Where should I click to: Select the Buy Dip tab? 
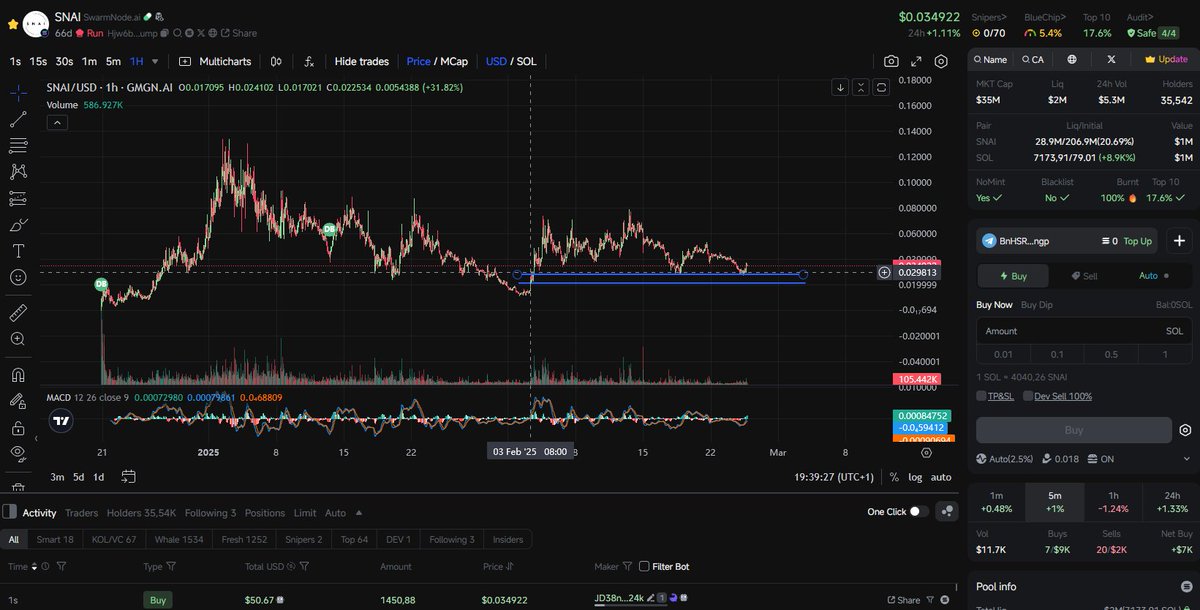click(x=1036, y=304)
